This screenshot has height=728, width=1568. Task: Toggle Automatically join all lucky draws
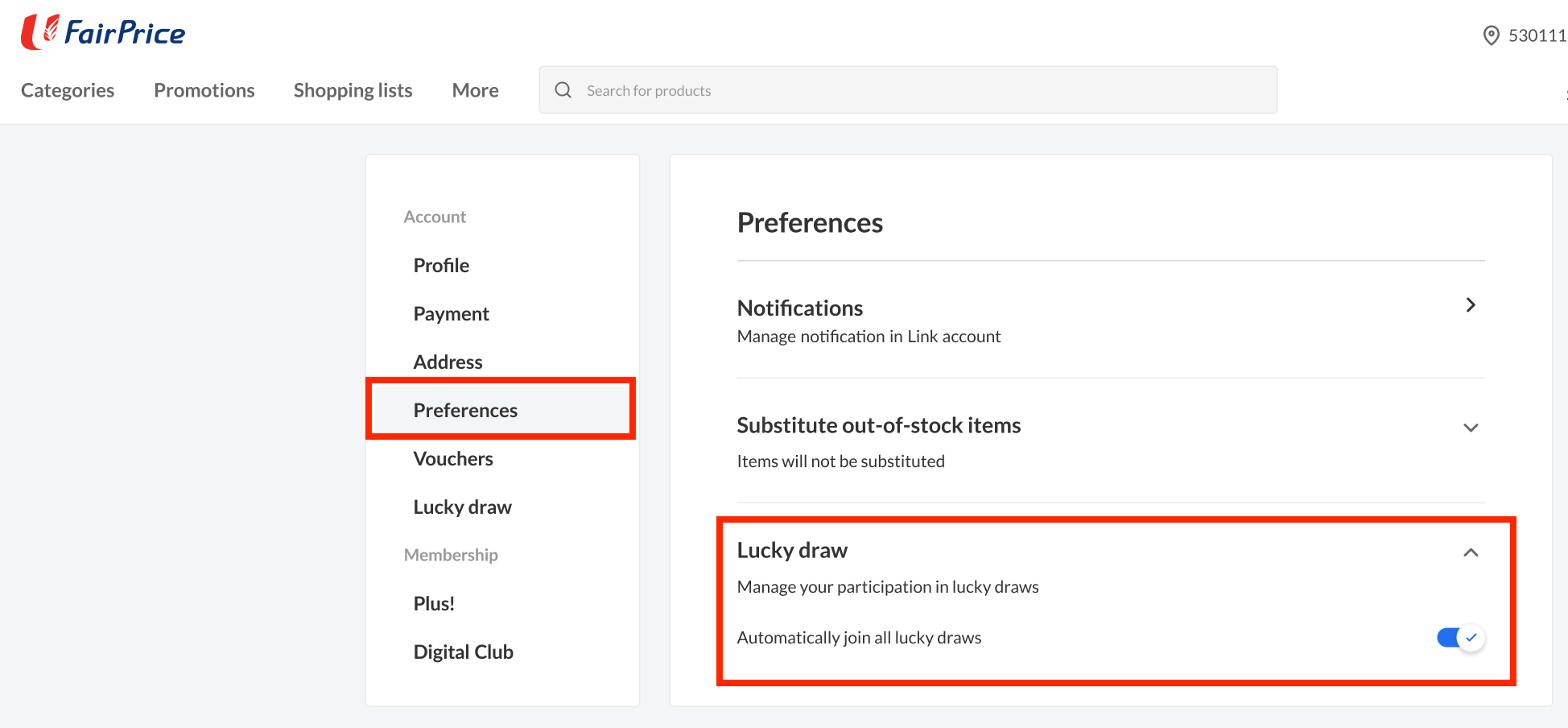point(1460,638)
